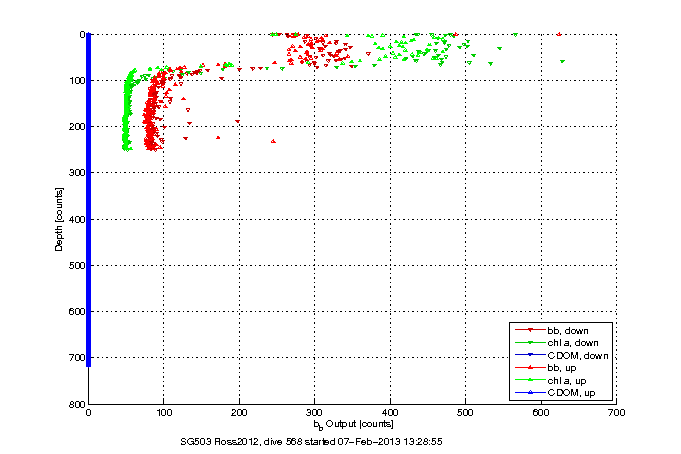Viewport: 681px width, 454px height.
Task: Click the 'Depth [counts]' y-axis label
Action: coord(59,219)
